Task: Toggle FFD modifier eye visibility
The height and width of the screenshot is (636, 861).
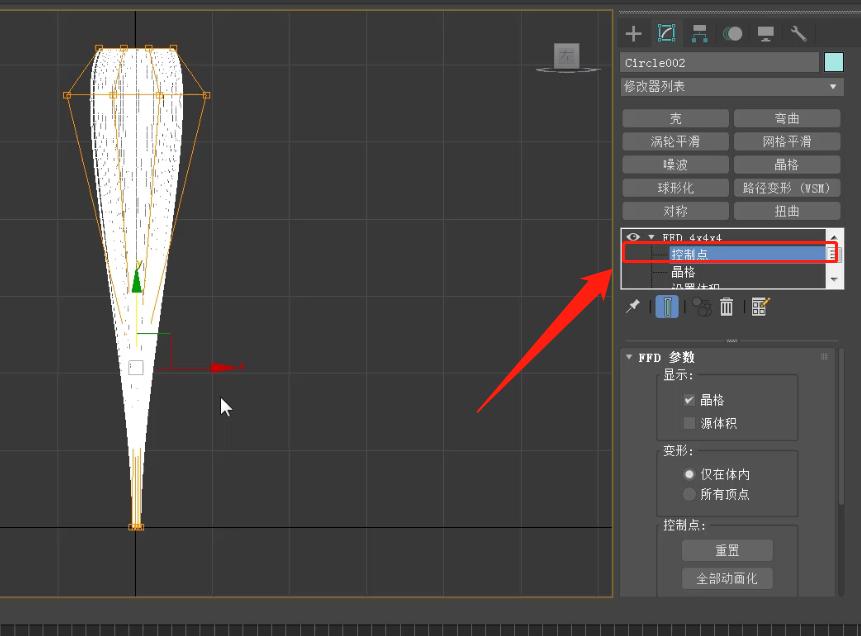Action: (633, 237)
